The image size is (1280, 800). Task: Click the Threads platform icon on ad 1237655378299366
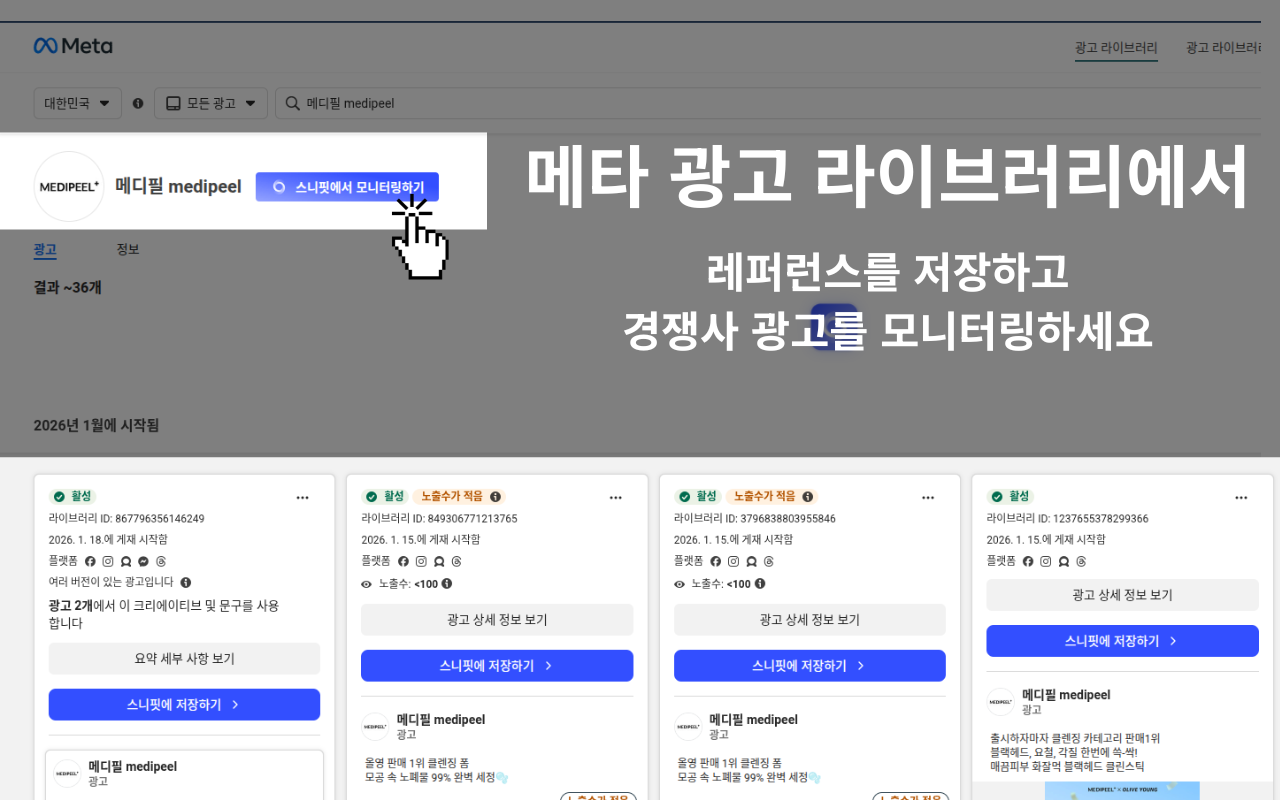pos(1081,562)
